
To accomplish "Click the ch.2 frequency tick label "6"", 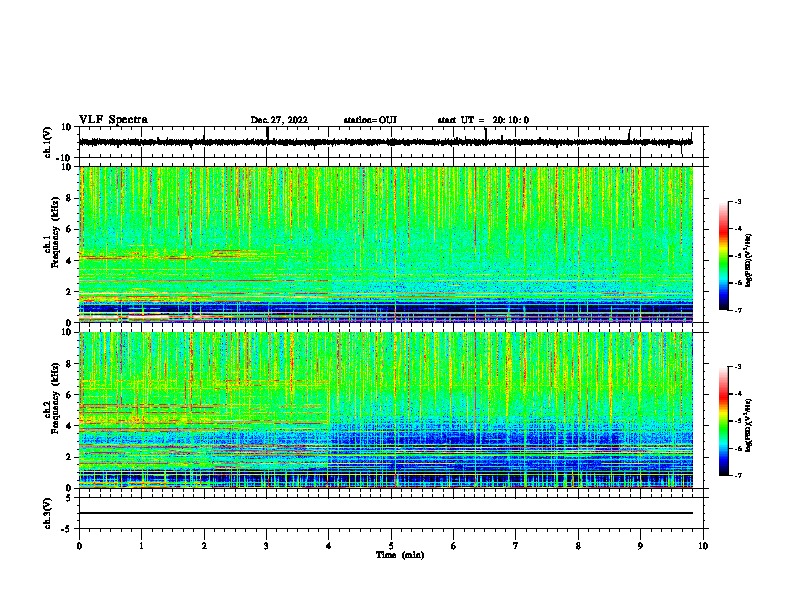I will (x=69, y=395).
